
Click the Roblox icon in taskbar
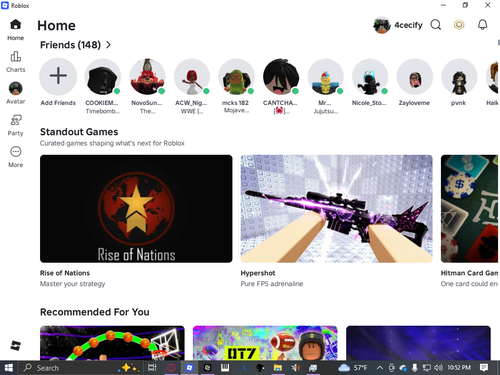(x=189, y=368)
